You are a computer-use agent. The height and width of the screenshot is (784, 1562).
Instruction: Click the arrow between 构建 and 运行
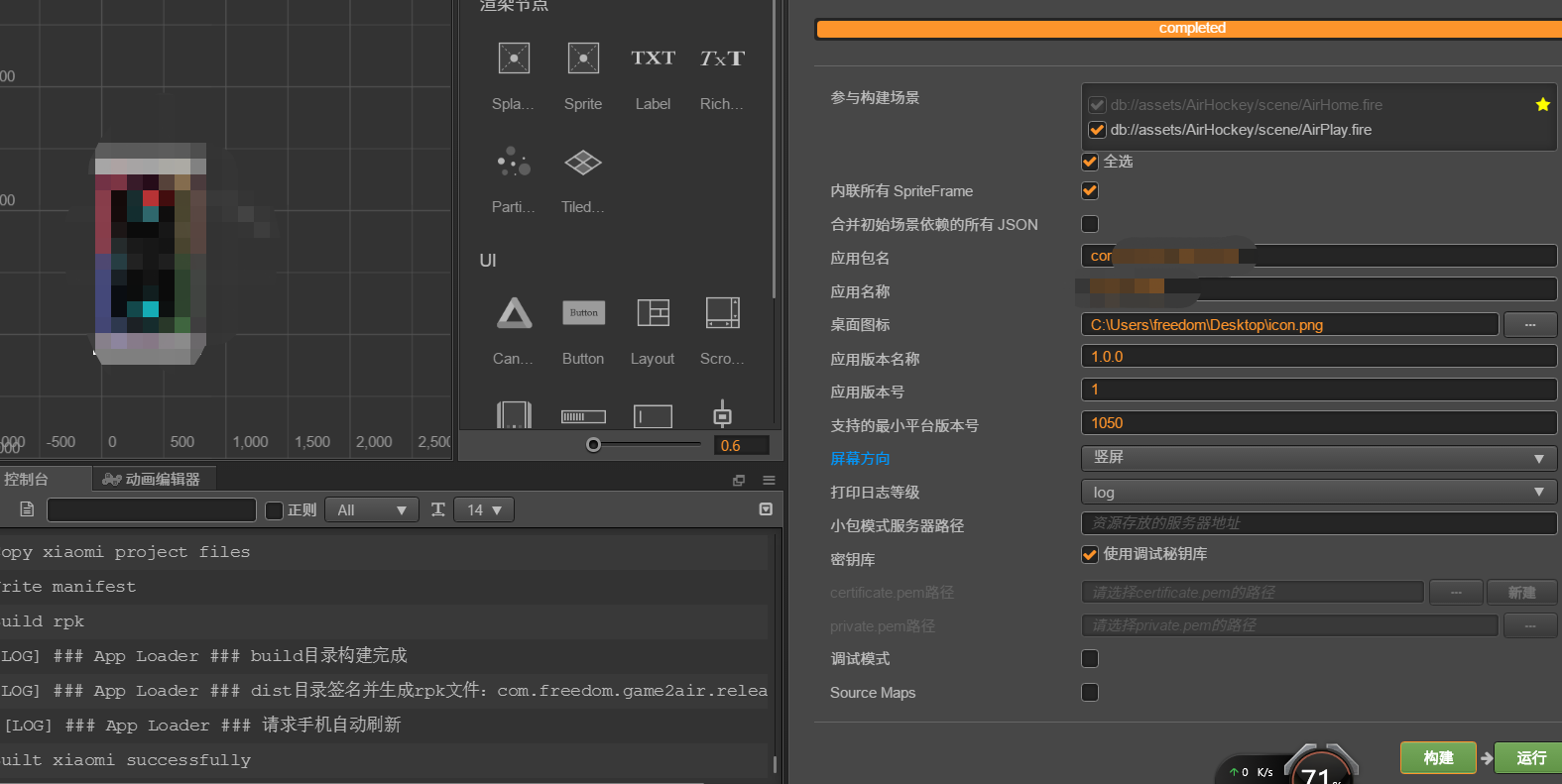[1487, 758]
